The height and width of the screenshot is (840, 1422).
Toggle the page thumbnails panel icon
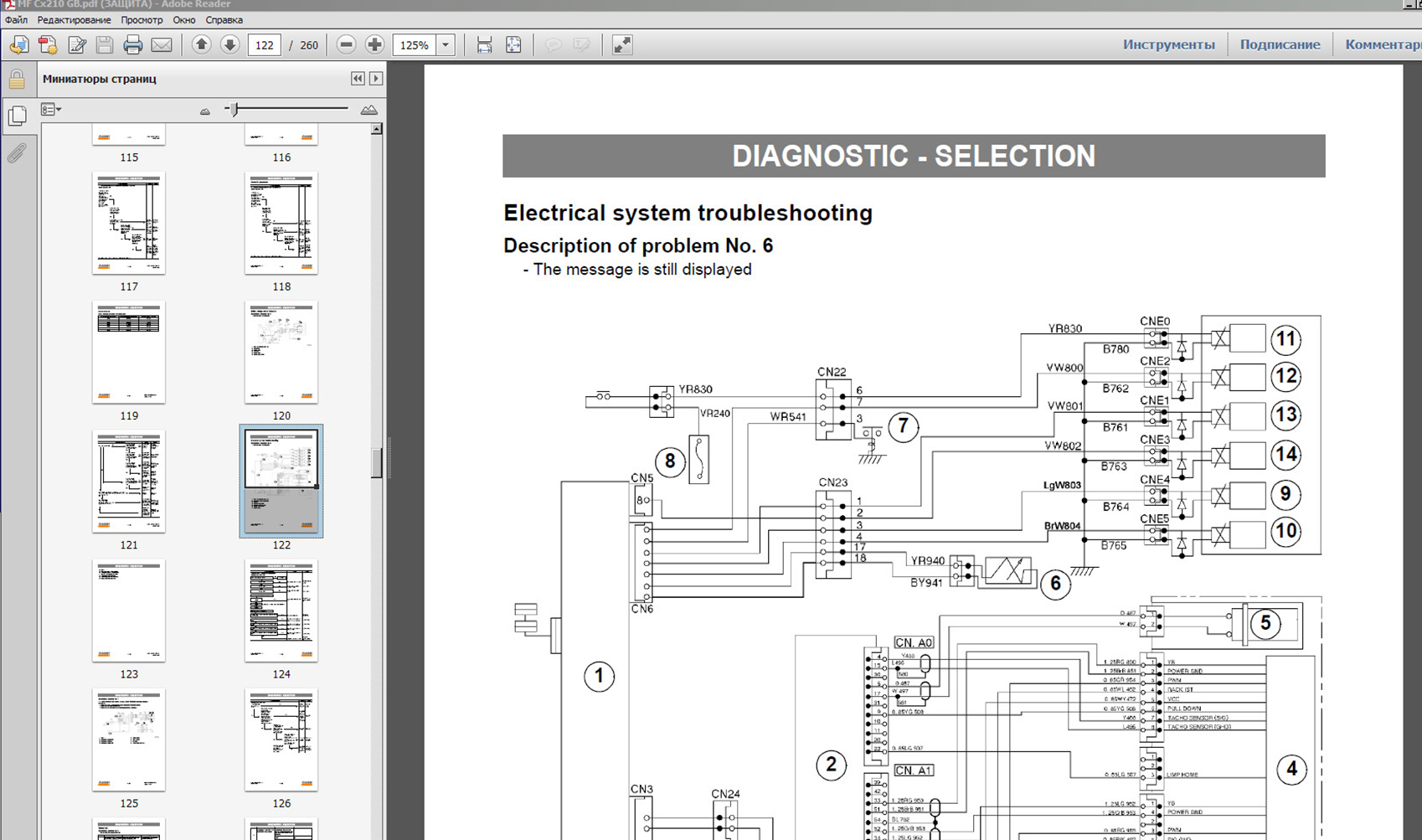click(x=17, y=116)
